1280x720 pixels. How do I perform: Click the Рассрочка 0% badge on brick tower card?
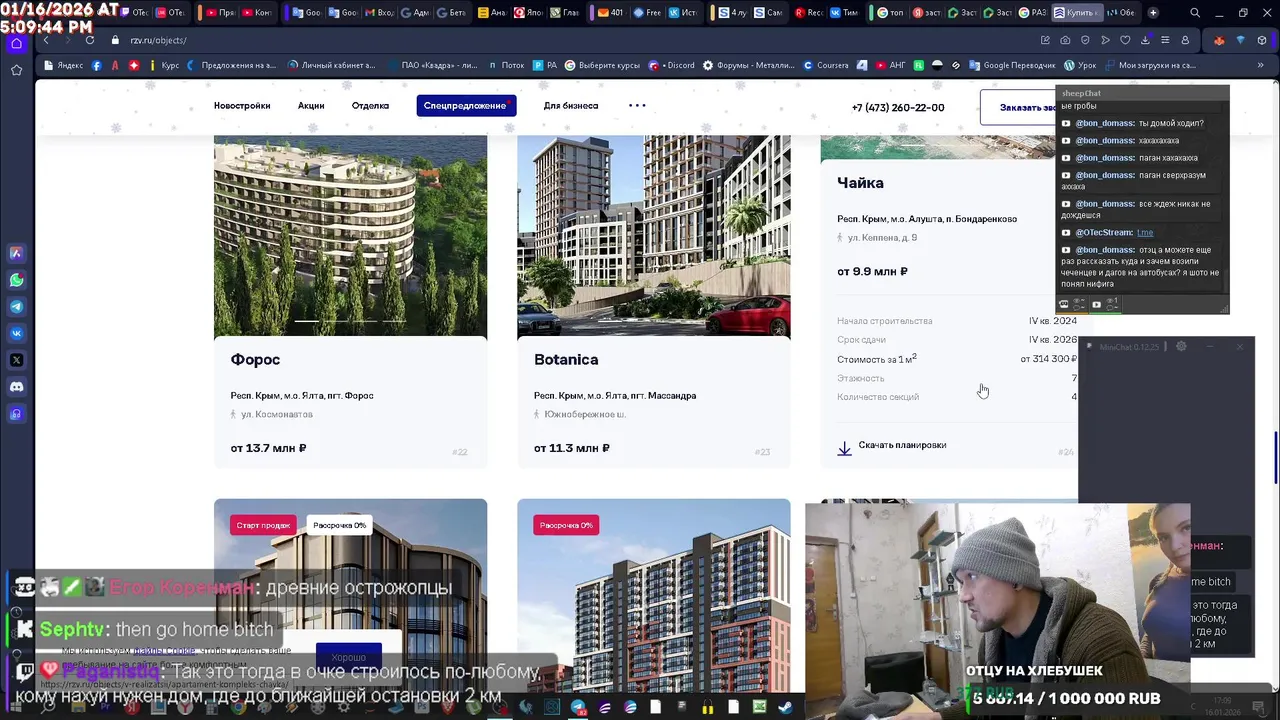click(566, 525)
